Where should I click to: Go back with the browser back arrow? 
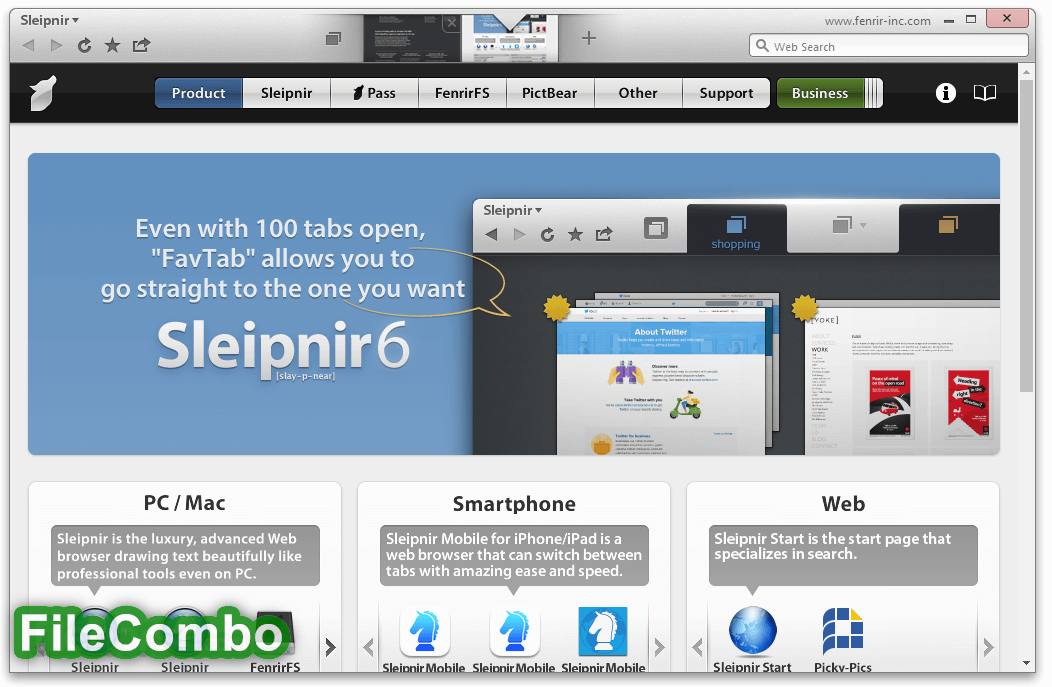(x=28, y=46)
